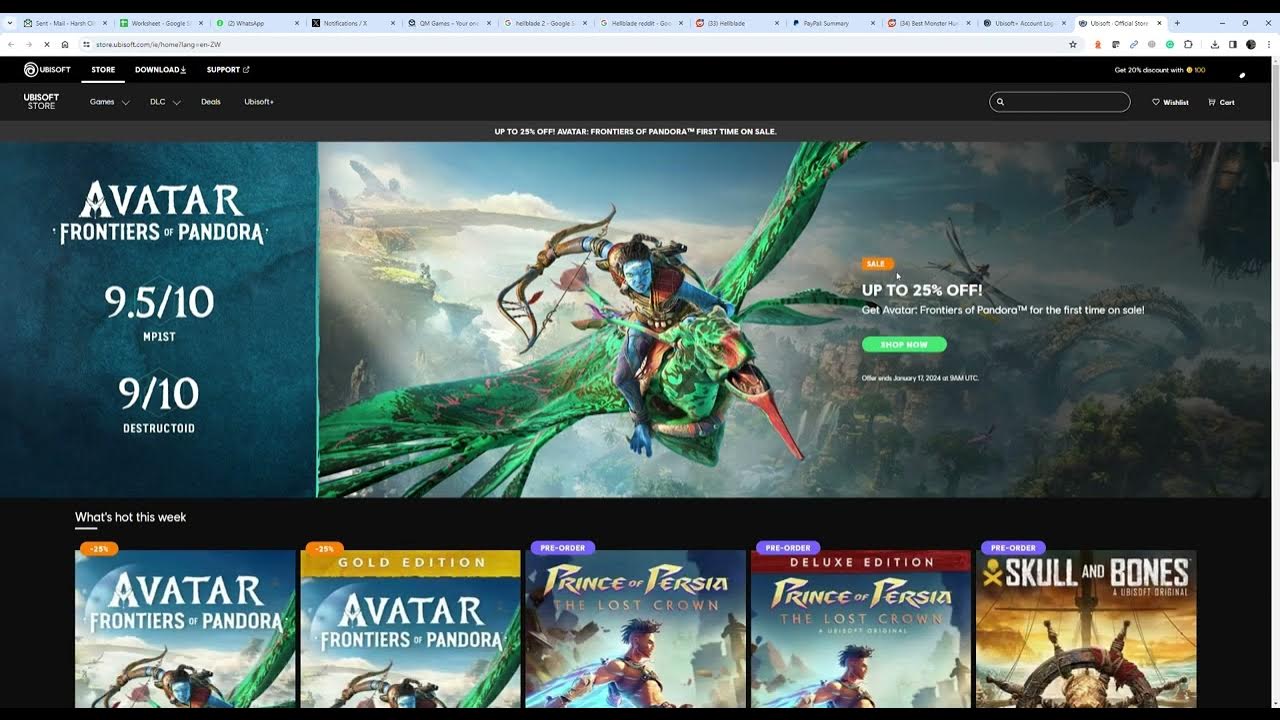1280x720 pixels.
Task: Open the Ubisoft+ menu item
Action: [x=259, y=102]
